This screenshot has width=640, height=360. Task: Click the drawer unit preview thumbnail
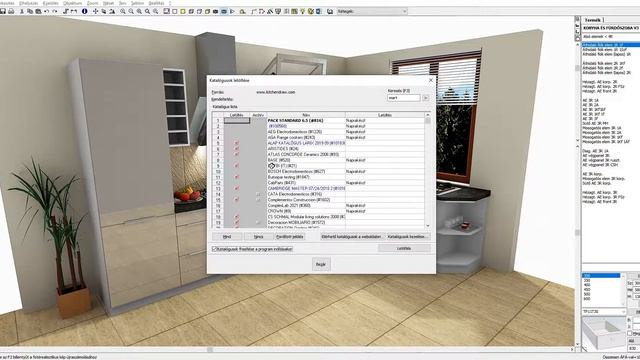[604, 333]
